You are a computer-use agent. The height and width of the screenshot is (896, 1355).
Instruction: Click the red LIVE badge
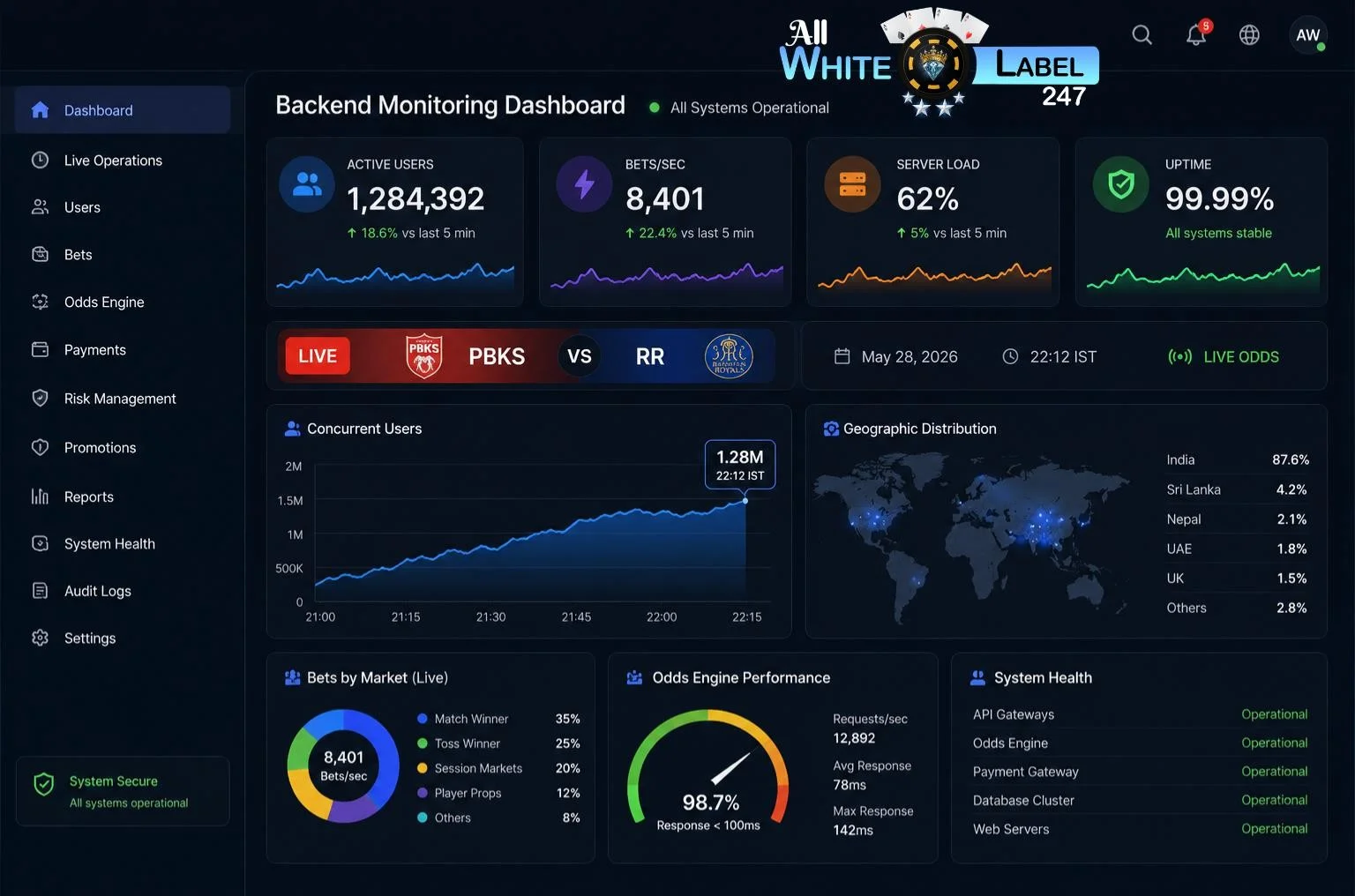[318, 356]
